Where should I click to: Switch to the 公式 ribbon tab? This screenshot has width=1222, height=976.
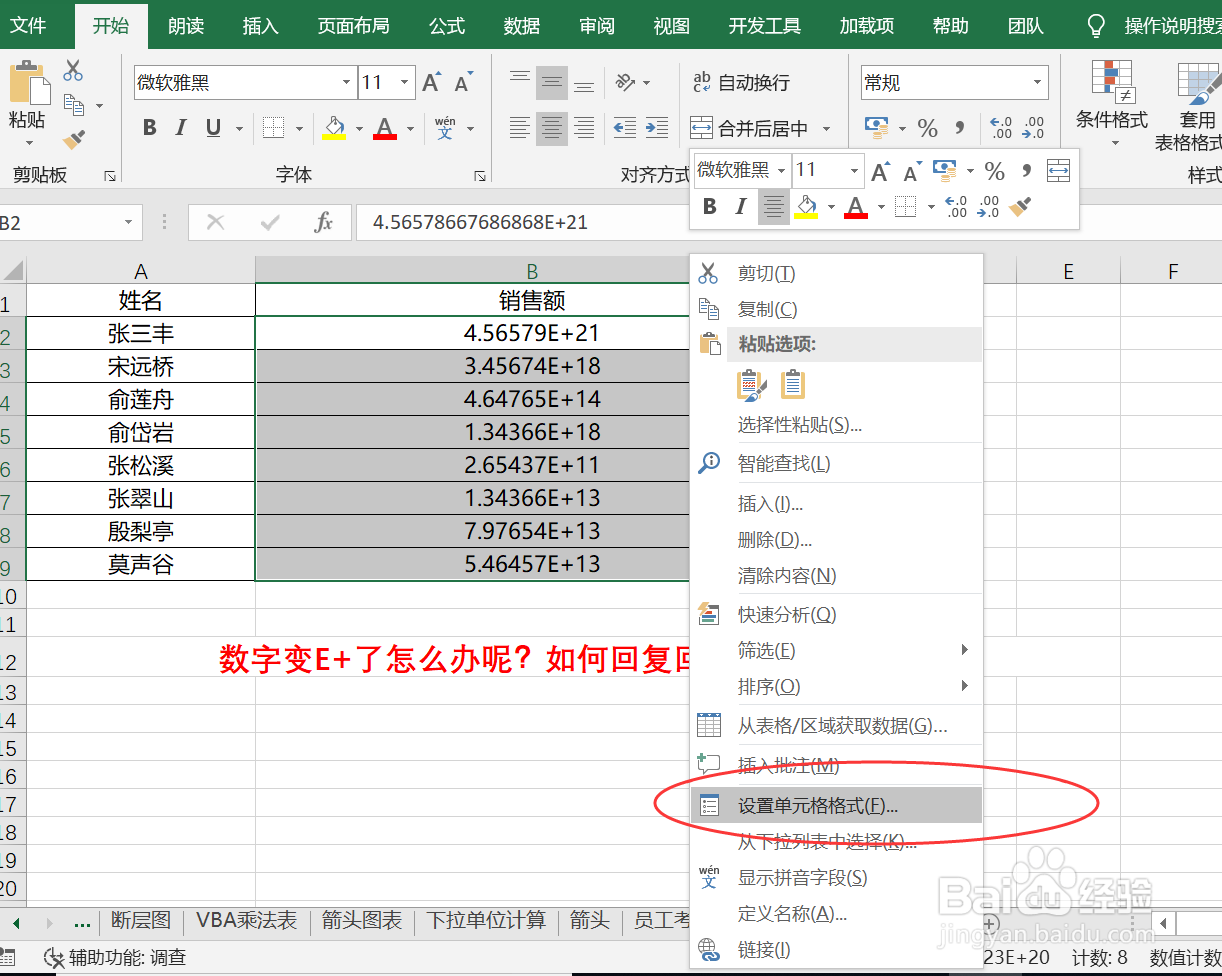[x=447, y=26]
